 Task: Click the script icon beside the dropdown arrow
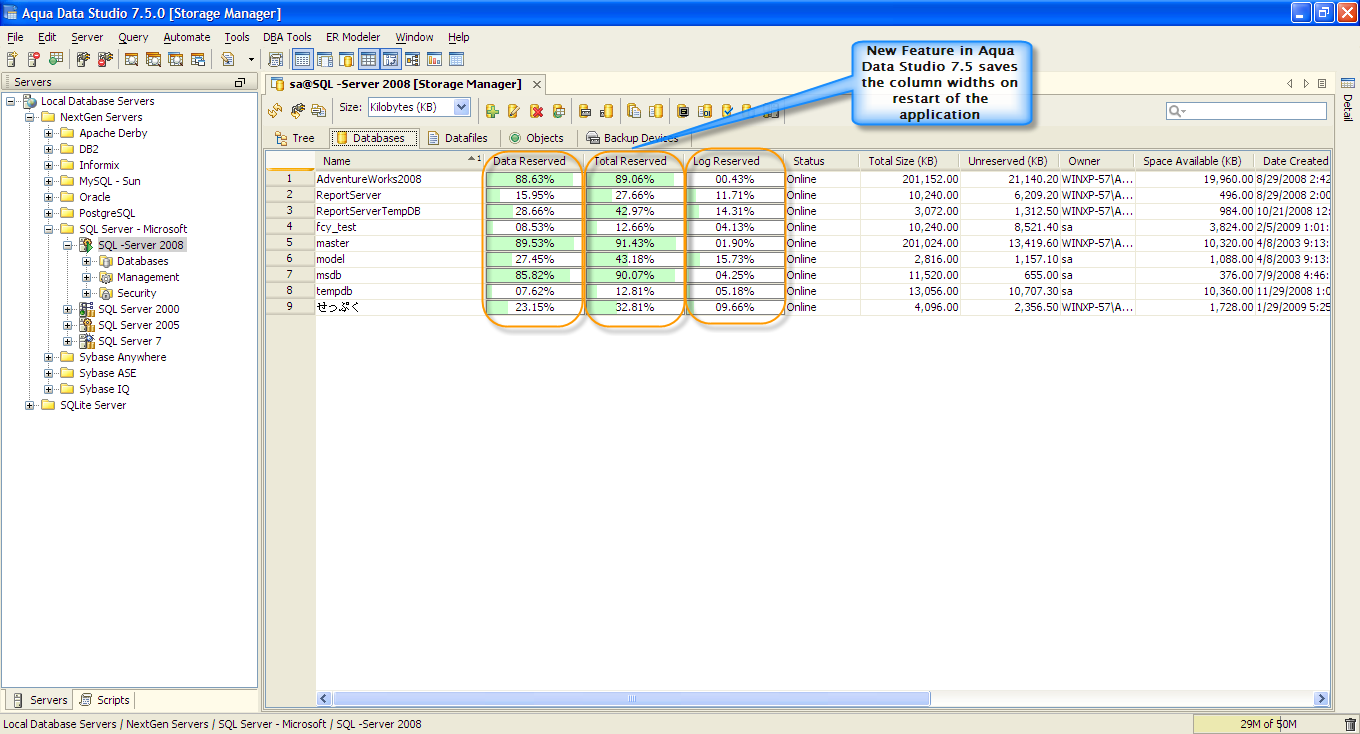tap(229, 60)
